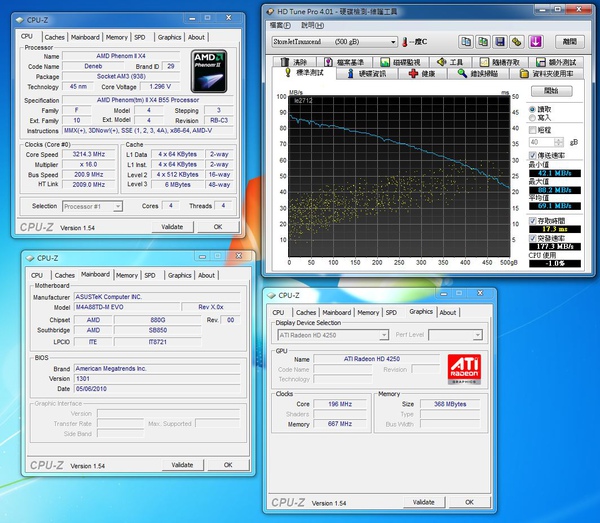Click OK in the CPU-Z graphics window
600x523 pixels.
pyautogui.click(x=469, y=502)
